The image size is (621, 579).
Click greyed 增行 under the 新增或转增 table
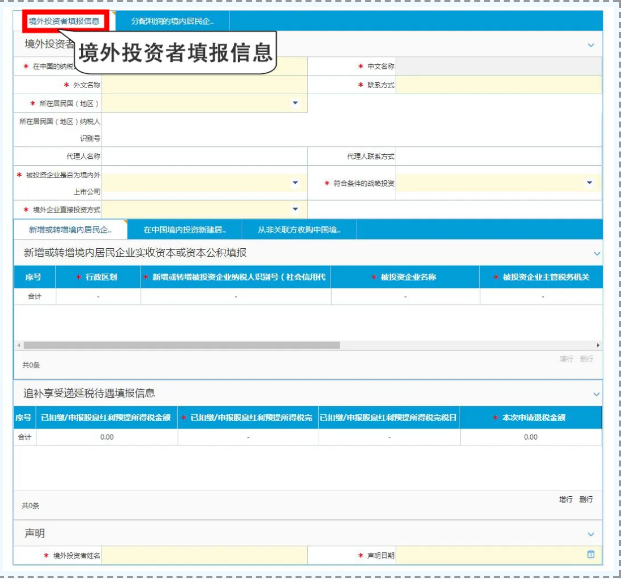click(x=566, y=359)
